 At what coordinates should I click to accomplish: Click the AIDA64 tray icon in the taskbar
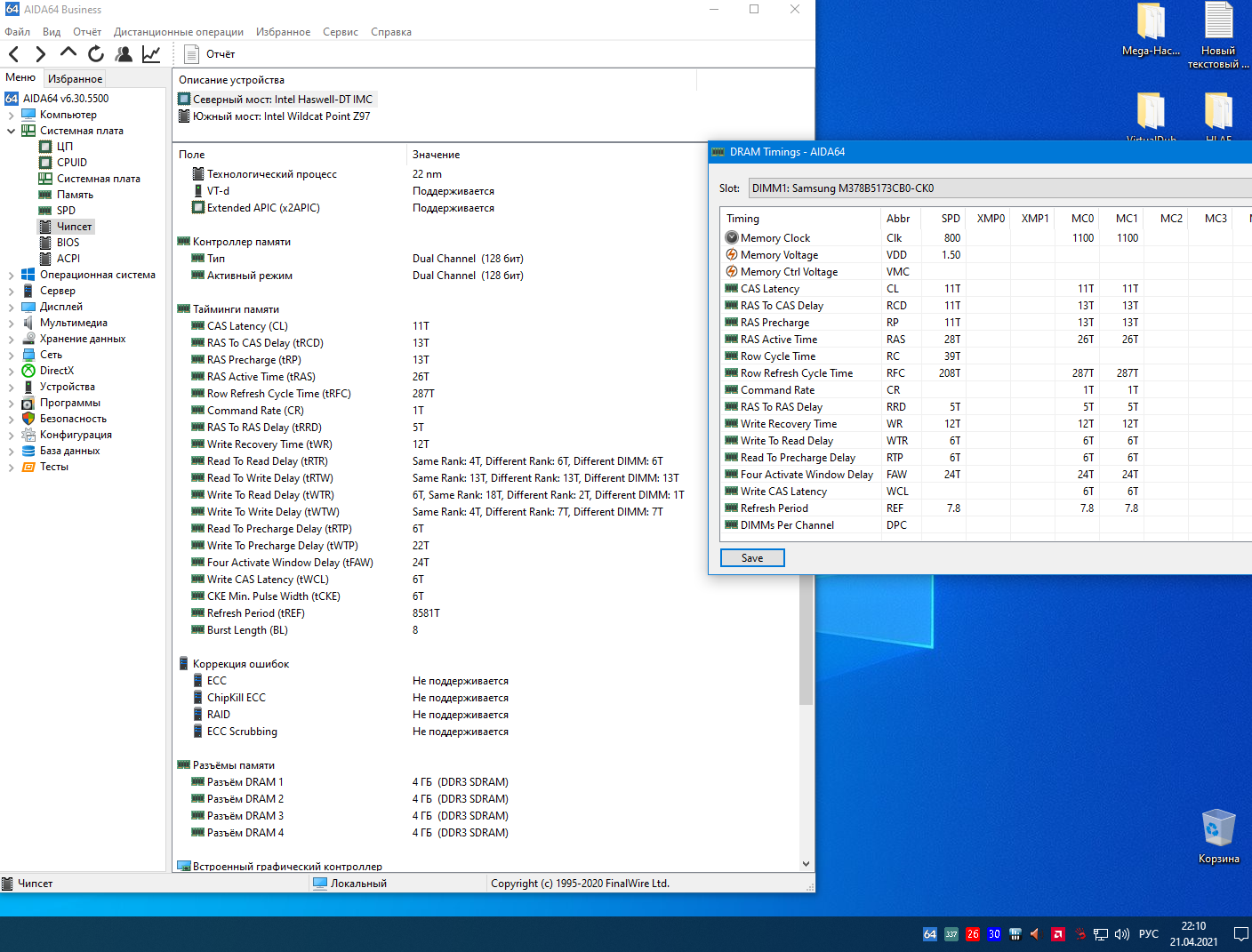click(930, 934)
